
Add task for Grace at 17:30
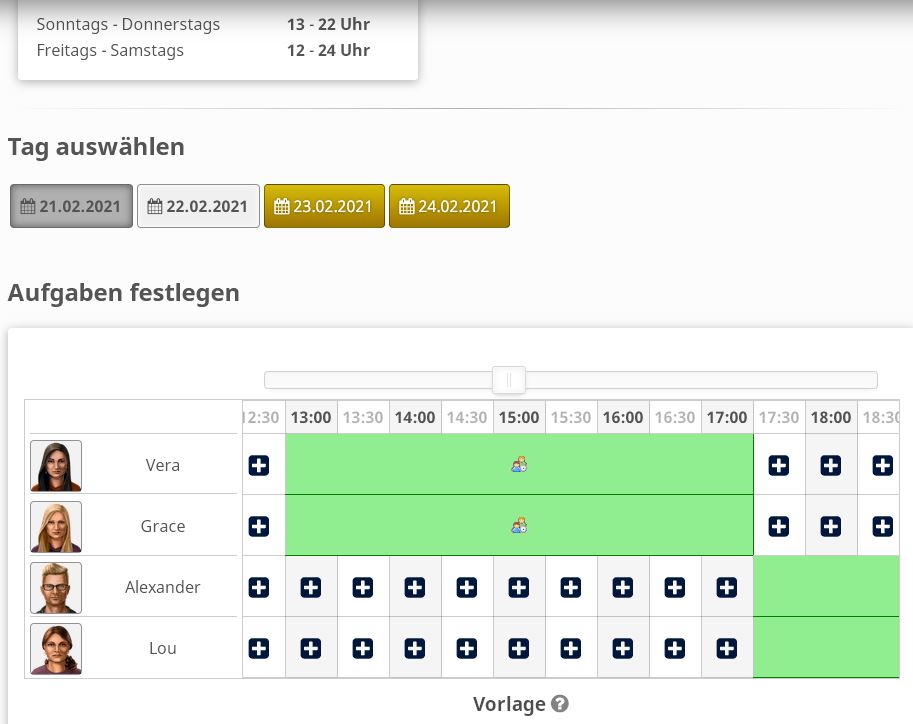[x=779, y=526]
